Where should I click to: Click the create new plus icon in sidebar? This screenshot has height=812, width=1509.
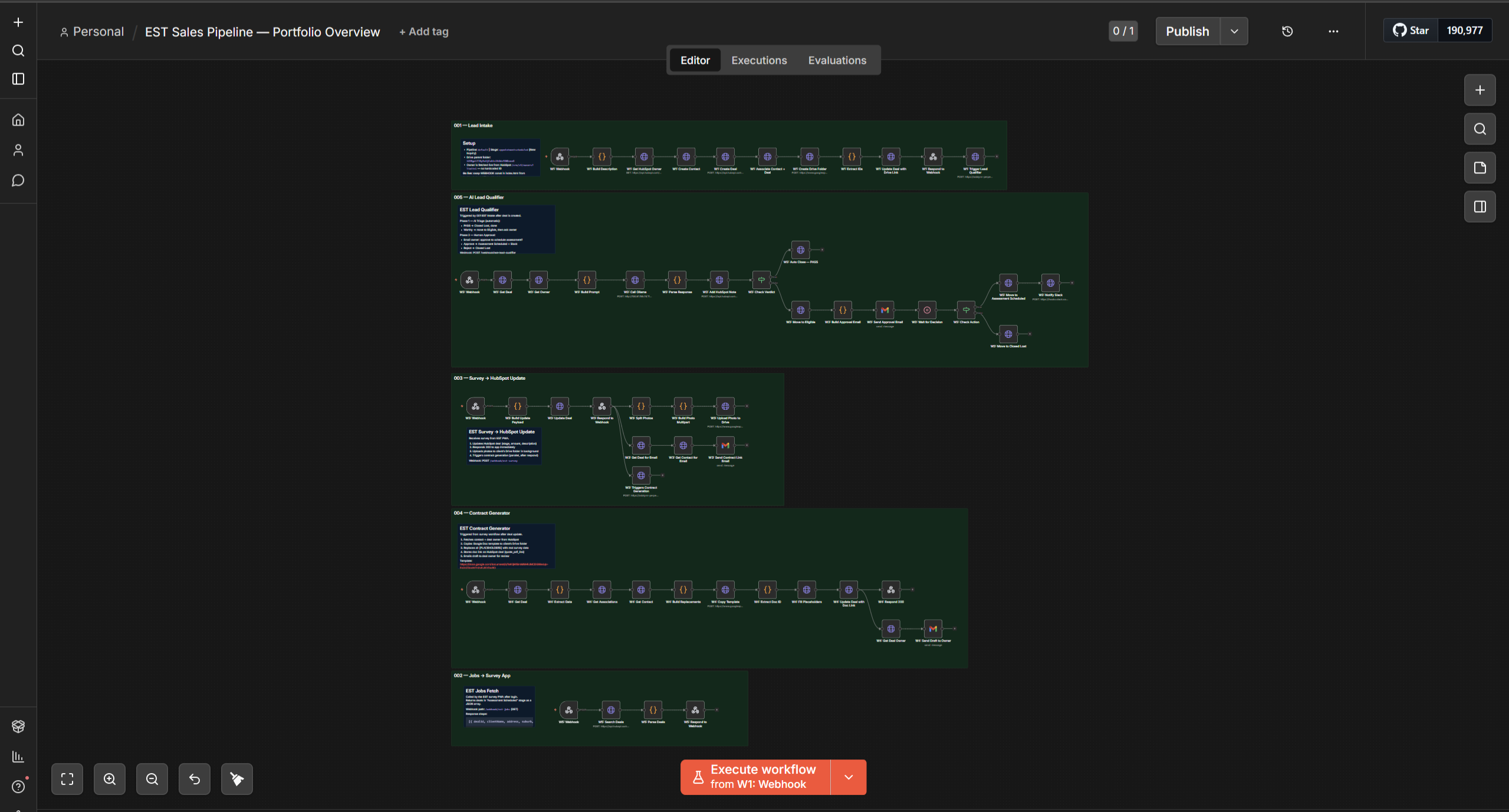(x=18, y=22)
